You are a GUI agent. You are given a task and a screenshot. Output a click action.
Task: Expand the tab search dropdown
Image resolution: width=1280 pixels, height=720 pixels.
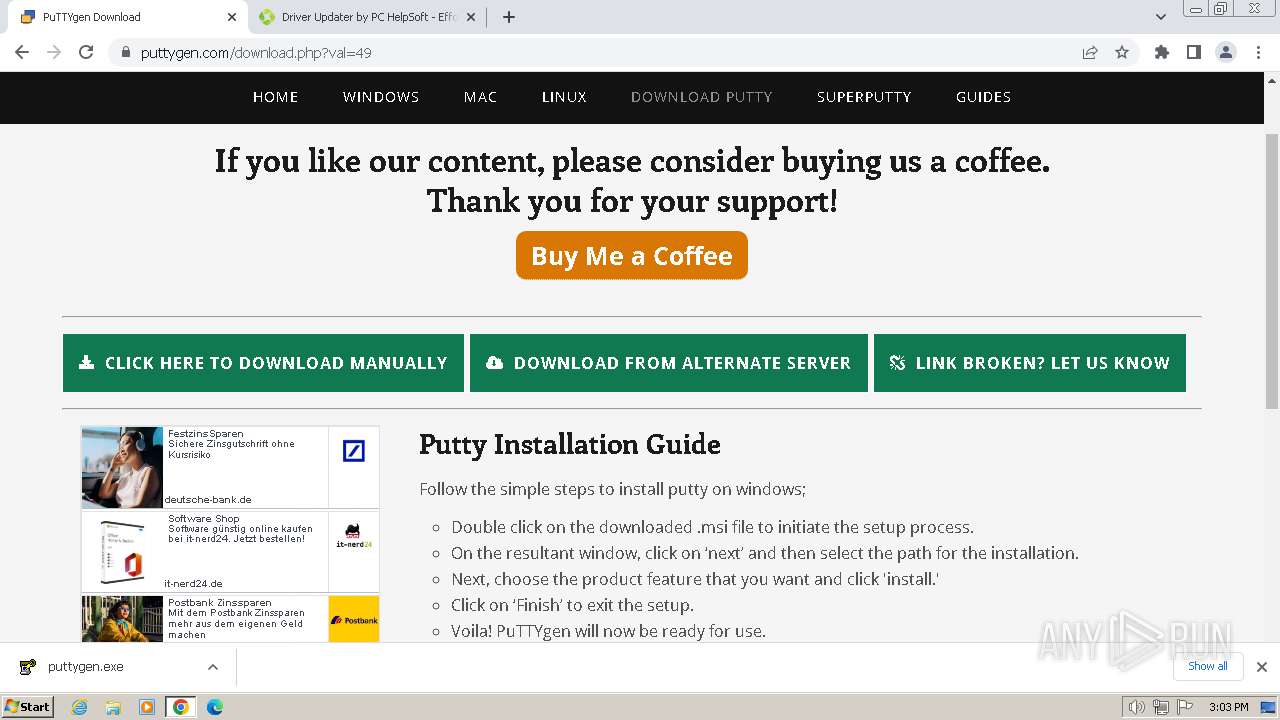tap(1161, 17)
